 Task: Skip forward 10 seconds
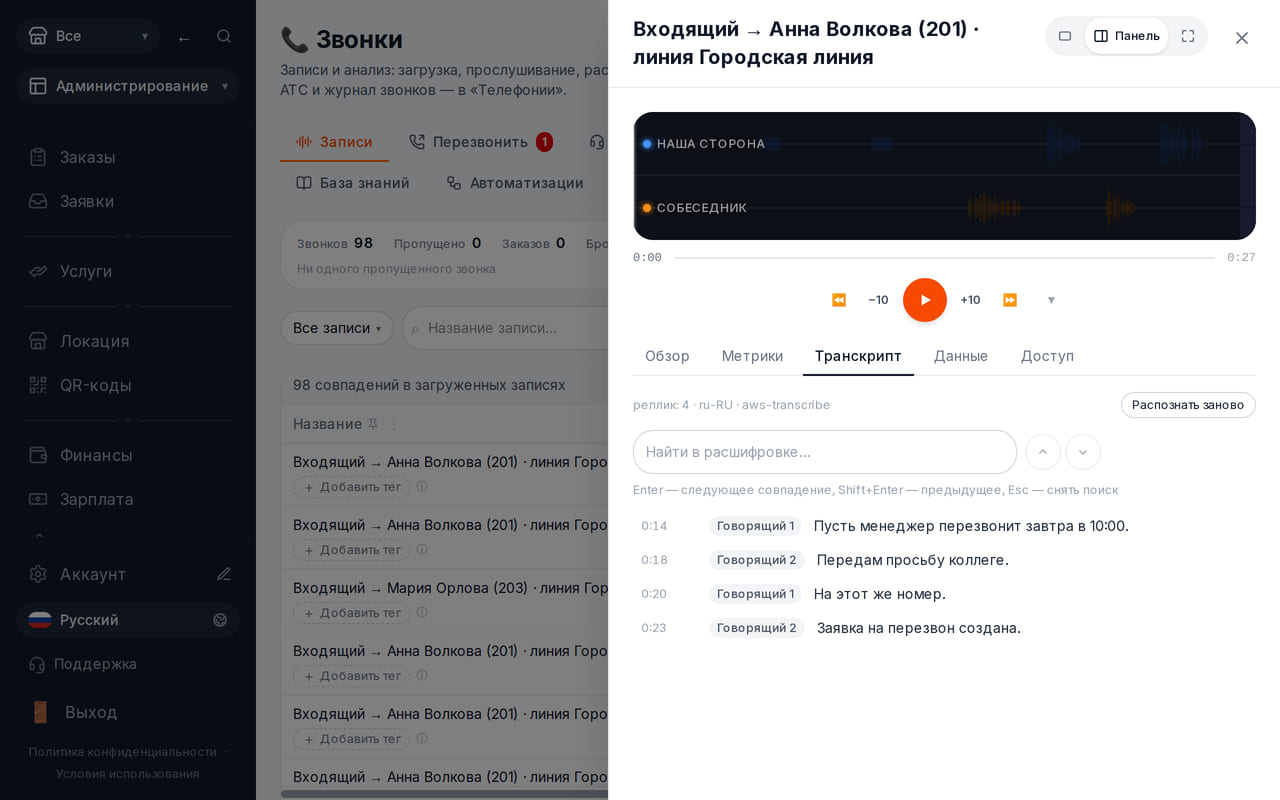pos(970,300)
